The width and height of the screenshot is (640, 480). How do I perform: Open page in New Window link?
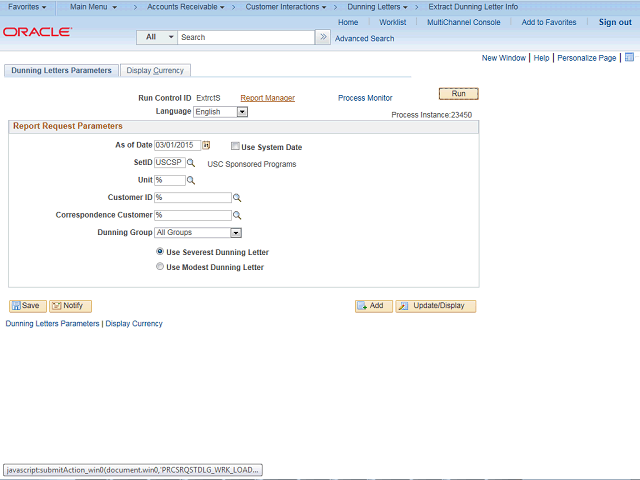point(503,58)
